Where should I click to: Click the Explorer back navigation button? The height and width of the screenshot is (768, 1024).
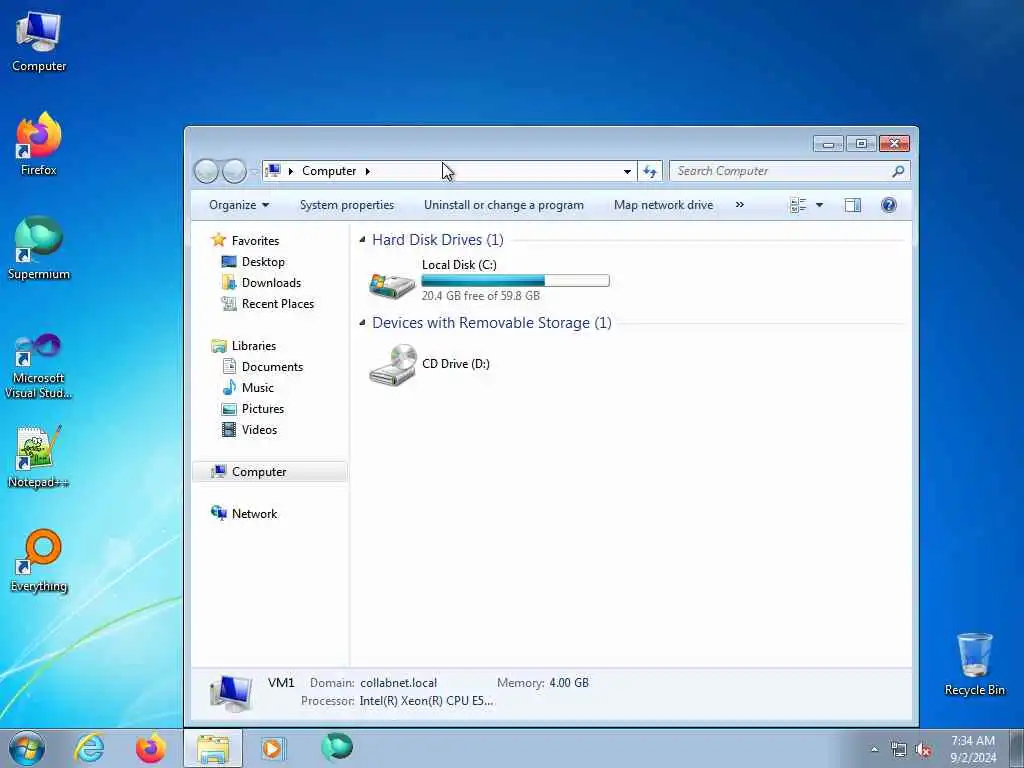click(206, 171)
